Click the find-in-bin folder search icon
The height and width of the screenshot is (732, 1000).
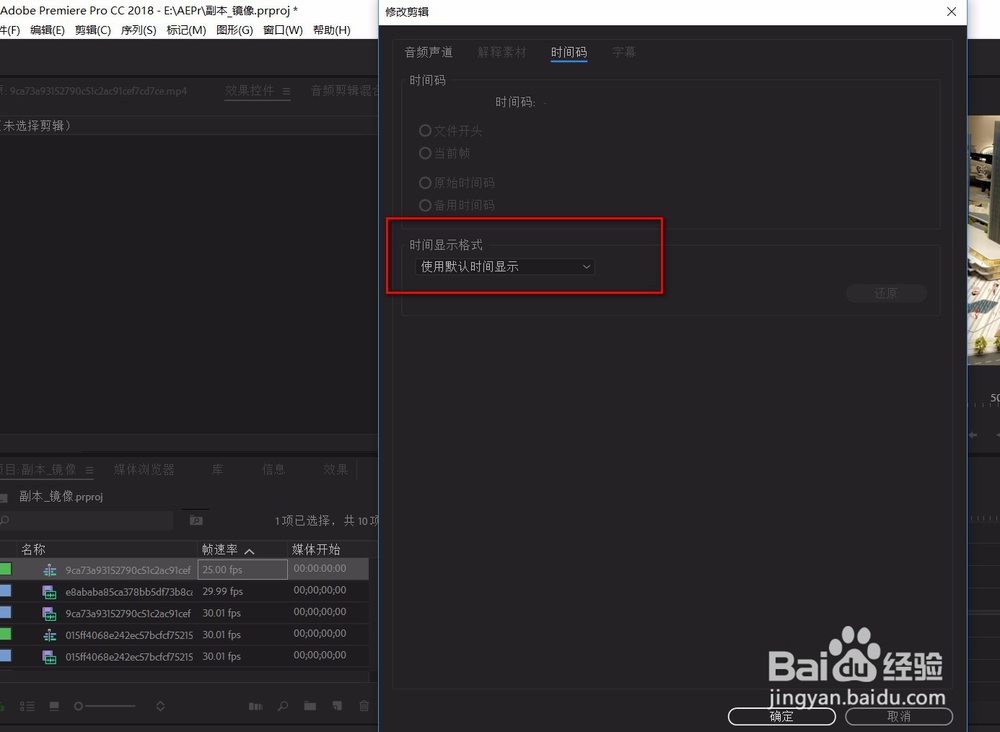click(x=196, y=520)
